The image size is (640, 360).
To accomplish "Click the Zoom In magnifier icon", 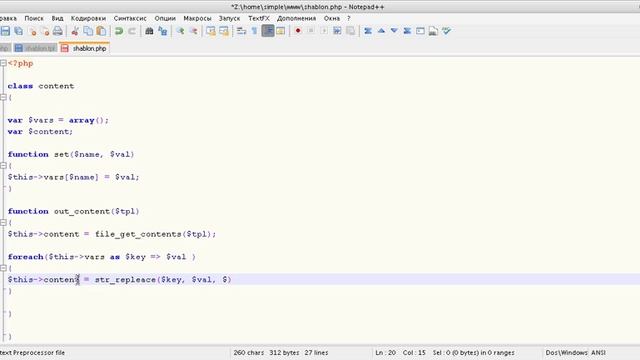I will pos(180,31).
